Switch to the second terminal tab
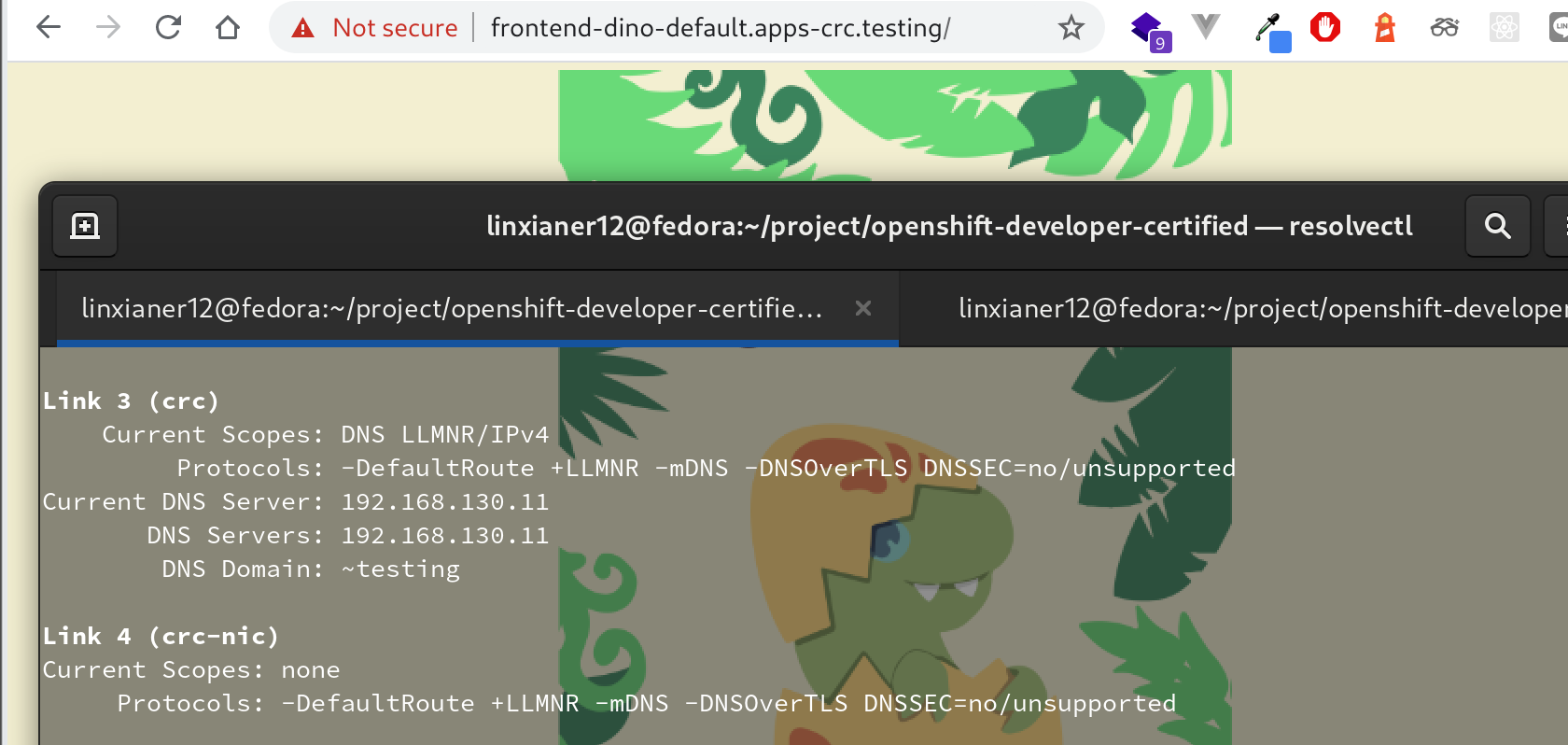Viewport: 1568px width, 745px height. pyautogui.click(x=1234, y=308)
